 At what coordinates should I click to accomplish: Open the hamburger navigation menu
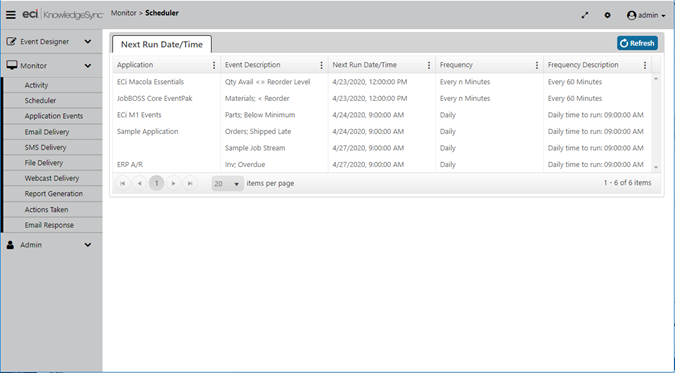coord(11,15)
